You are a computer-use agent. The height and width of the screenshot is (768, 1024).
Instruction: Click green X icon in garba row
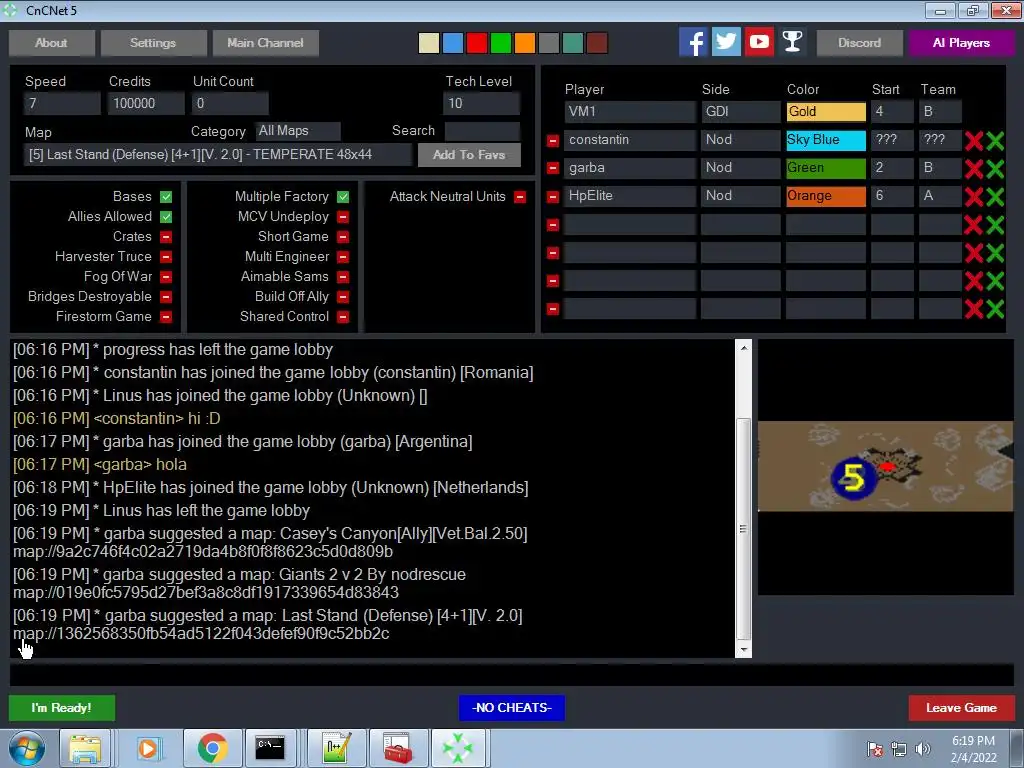[995, 168]
